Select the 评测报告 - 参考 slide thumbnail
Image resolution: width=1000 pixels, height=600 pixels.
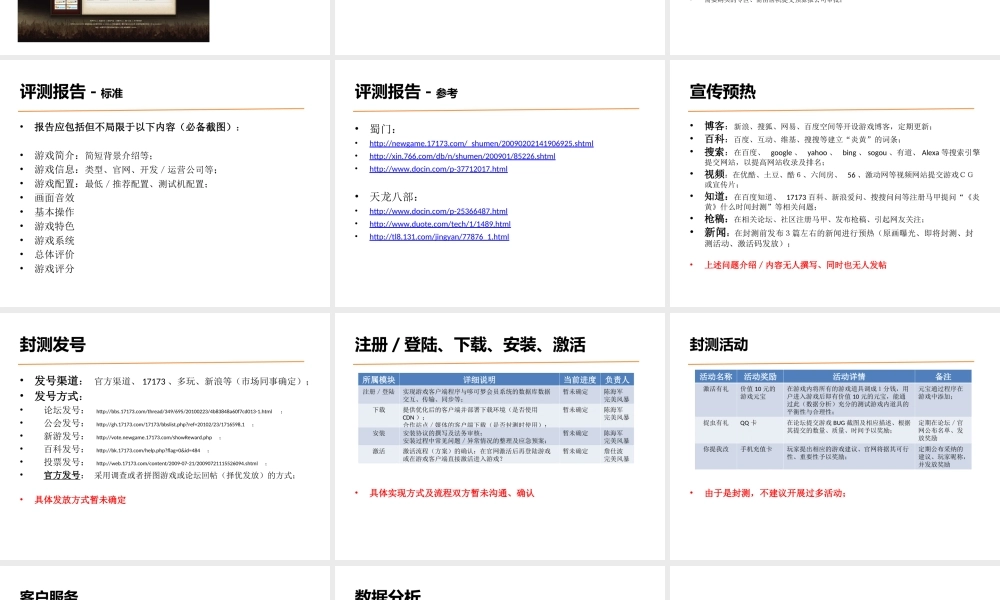(x=499, y=183)
